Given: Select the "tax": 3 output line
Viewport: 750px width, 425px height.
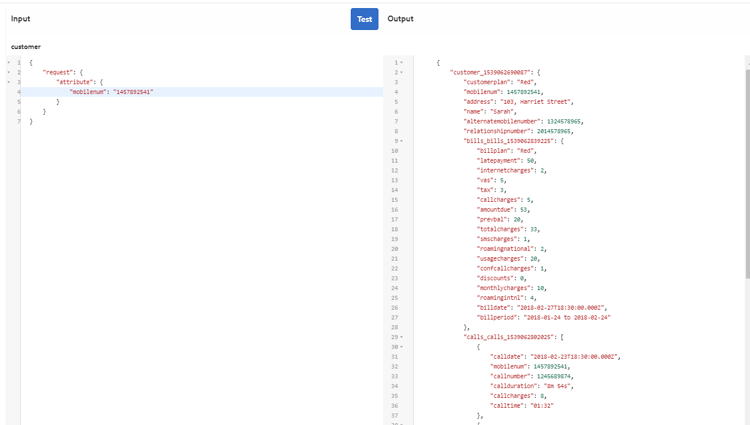Looking at the screenshot, I should [491, 190].
